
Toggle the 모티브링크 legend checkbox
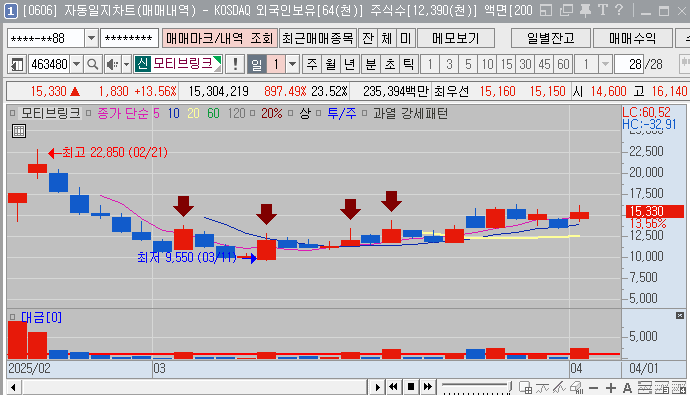(12, 113)
